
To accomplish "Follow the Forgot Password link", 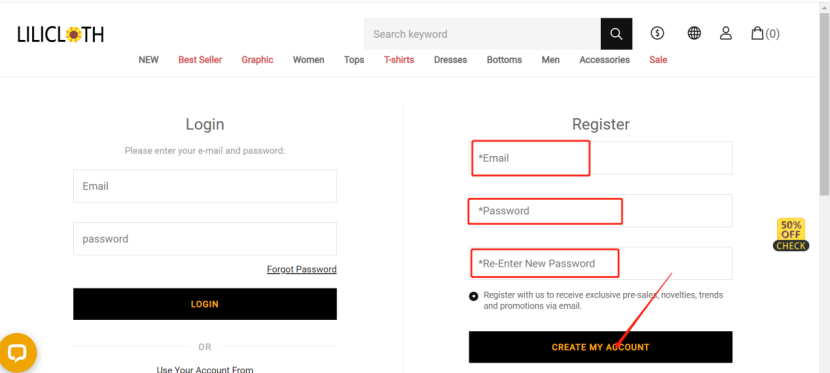I will coord(302,269).
